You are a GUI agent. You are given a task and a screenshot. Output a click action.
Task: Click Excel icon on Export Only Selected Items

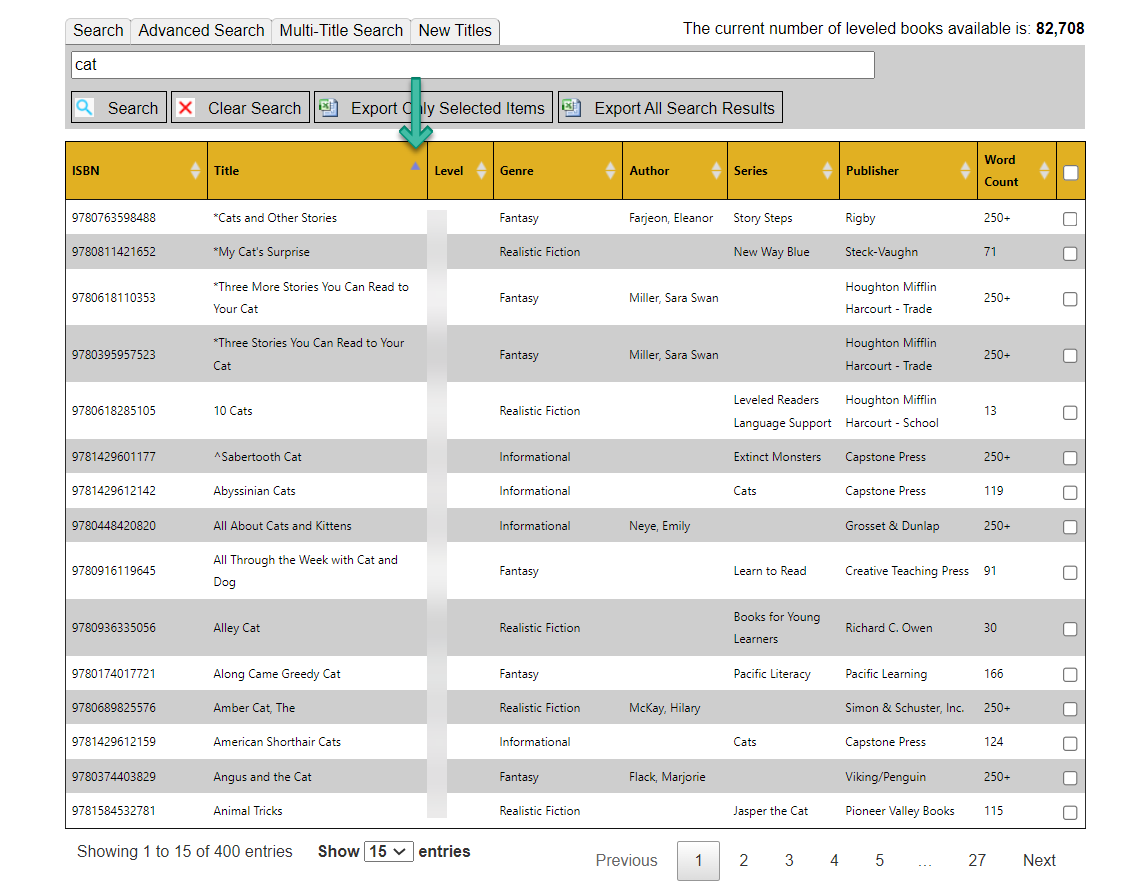[x=327, y=108]
